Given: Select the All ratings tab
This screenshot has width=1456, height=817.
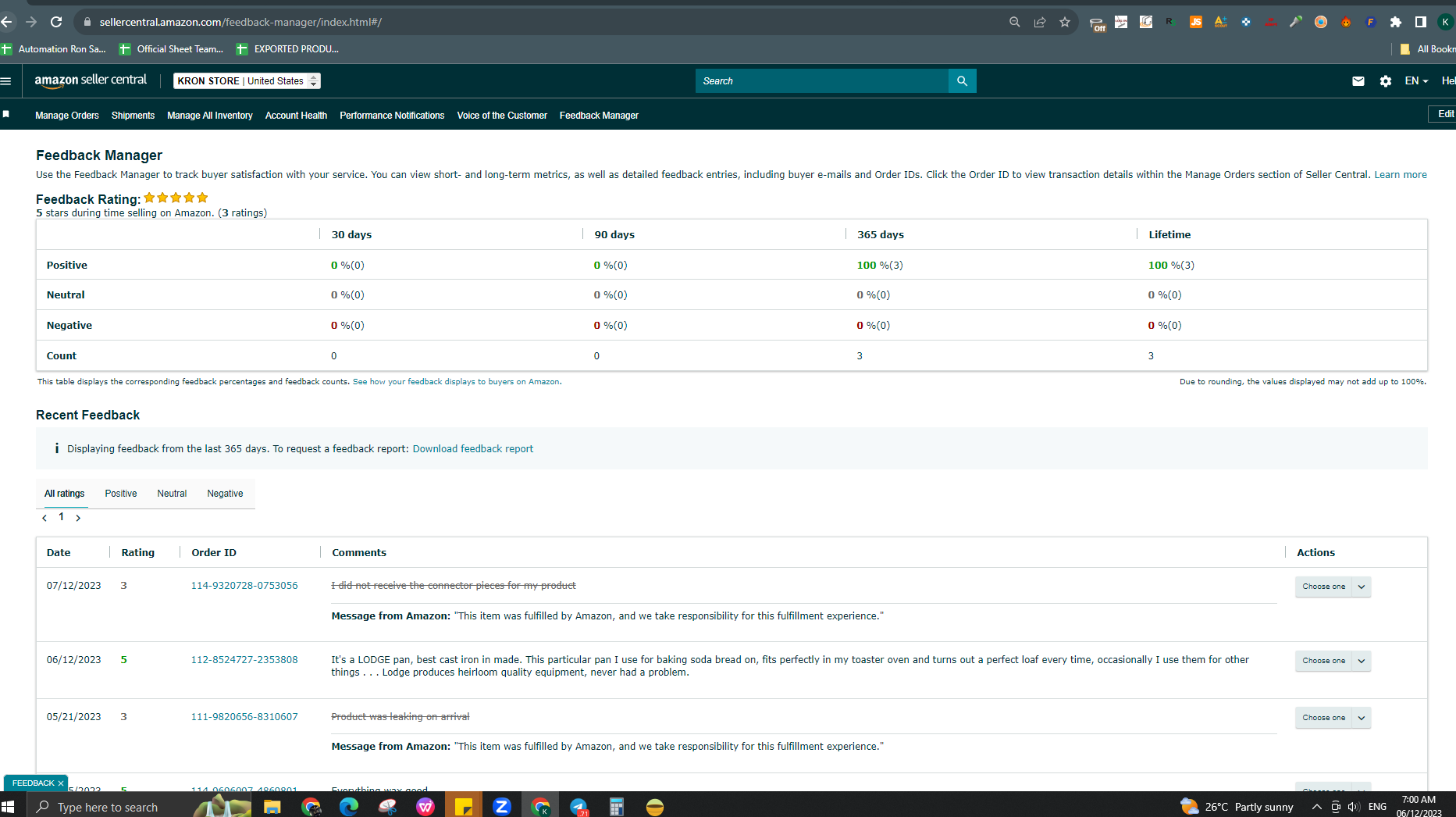Looking at the screenshot, I should click(x=64, y=494).
